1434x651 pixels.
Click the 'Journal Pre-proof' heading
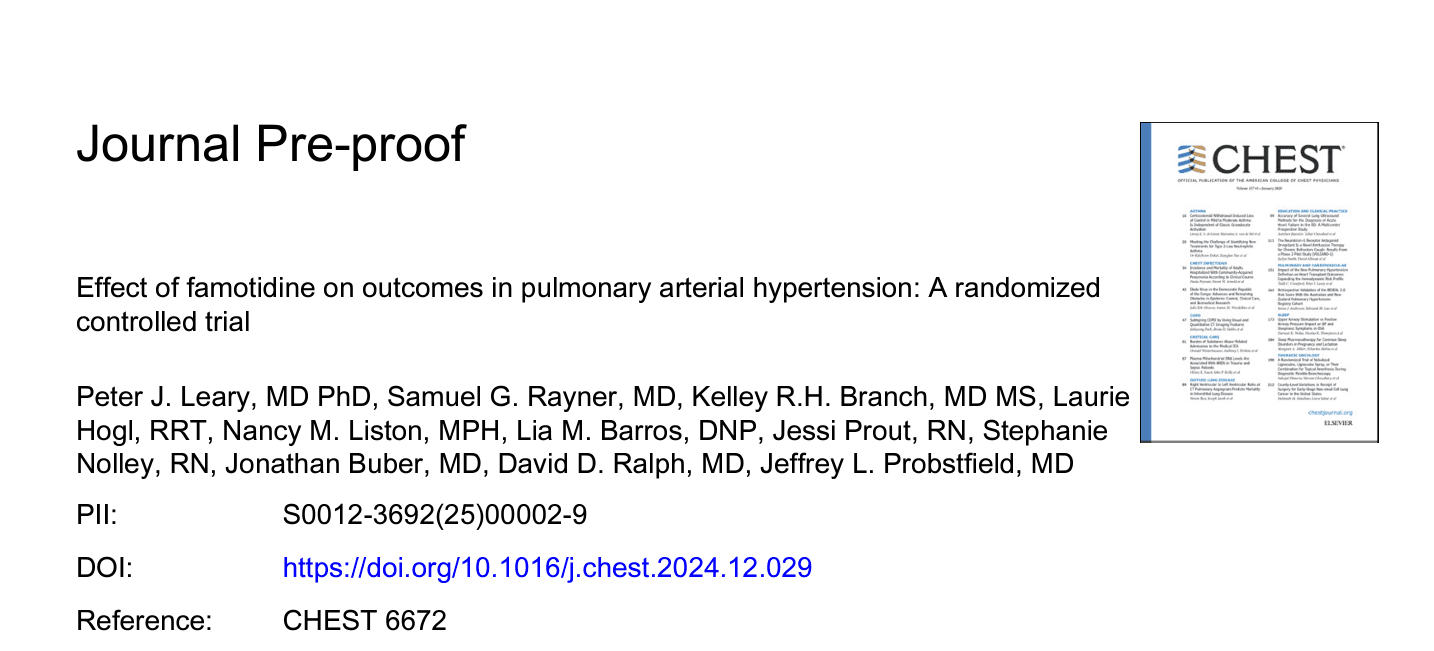(x=271, y=144)
